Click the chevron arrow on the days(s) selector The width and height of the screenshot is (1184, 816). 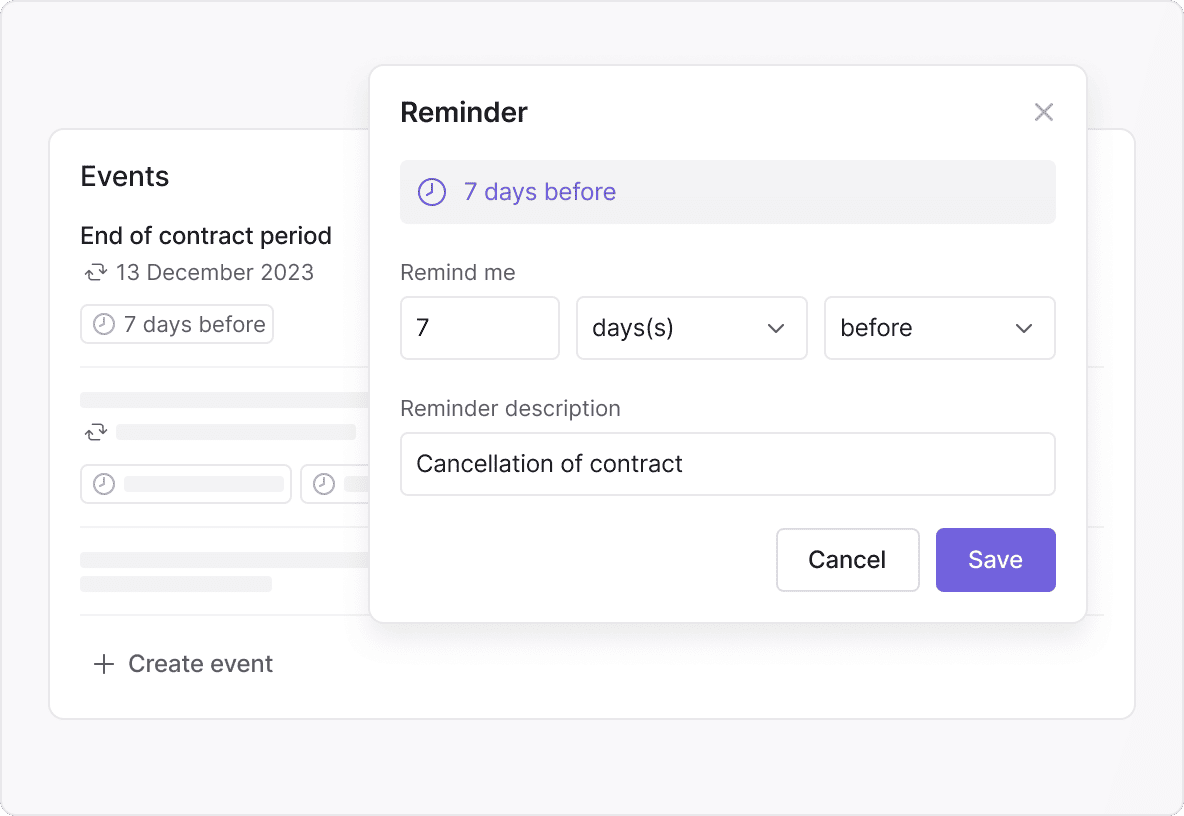coord(776,328)
